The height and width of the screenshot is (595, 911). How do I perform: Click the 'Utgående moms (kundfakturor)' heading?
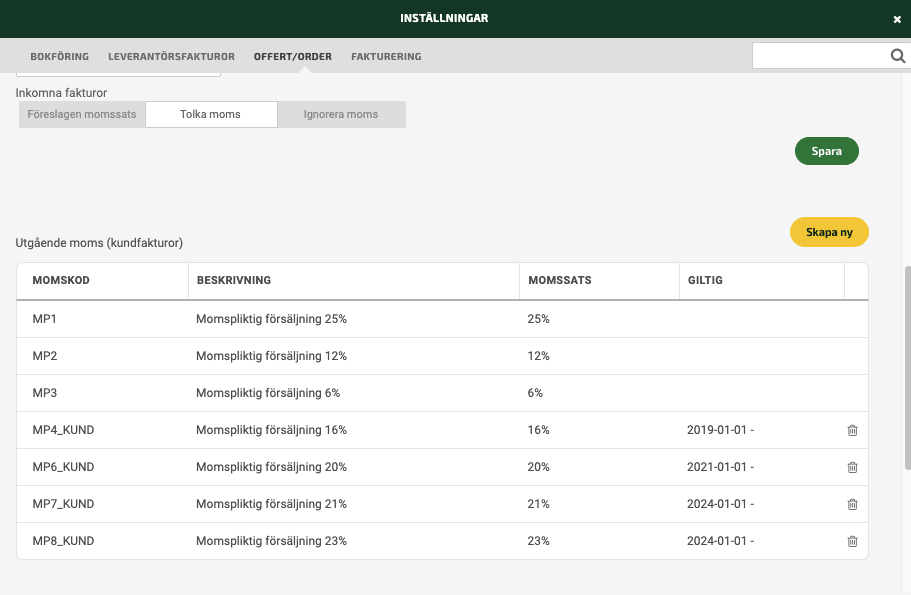coord(99,243)
